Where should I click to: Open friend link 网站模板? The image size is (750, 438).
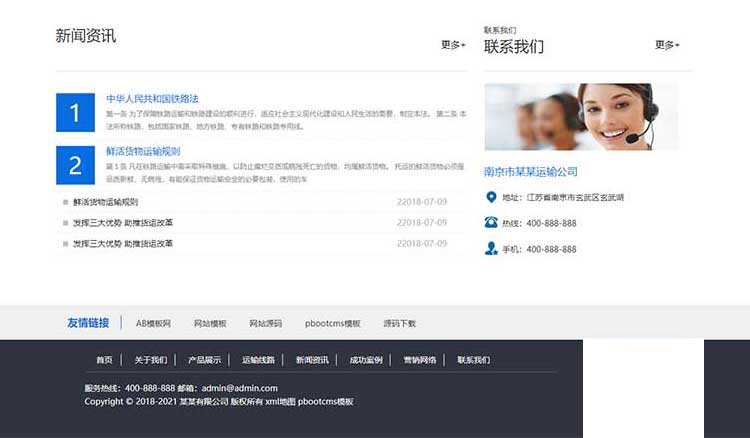tap(210, 323)
